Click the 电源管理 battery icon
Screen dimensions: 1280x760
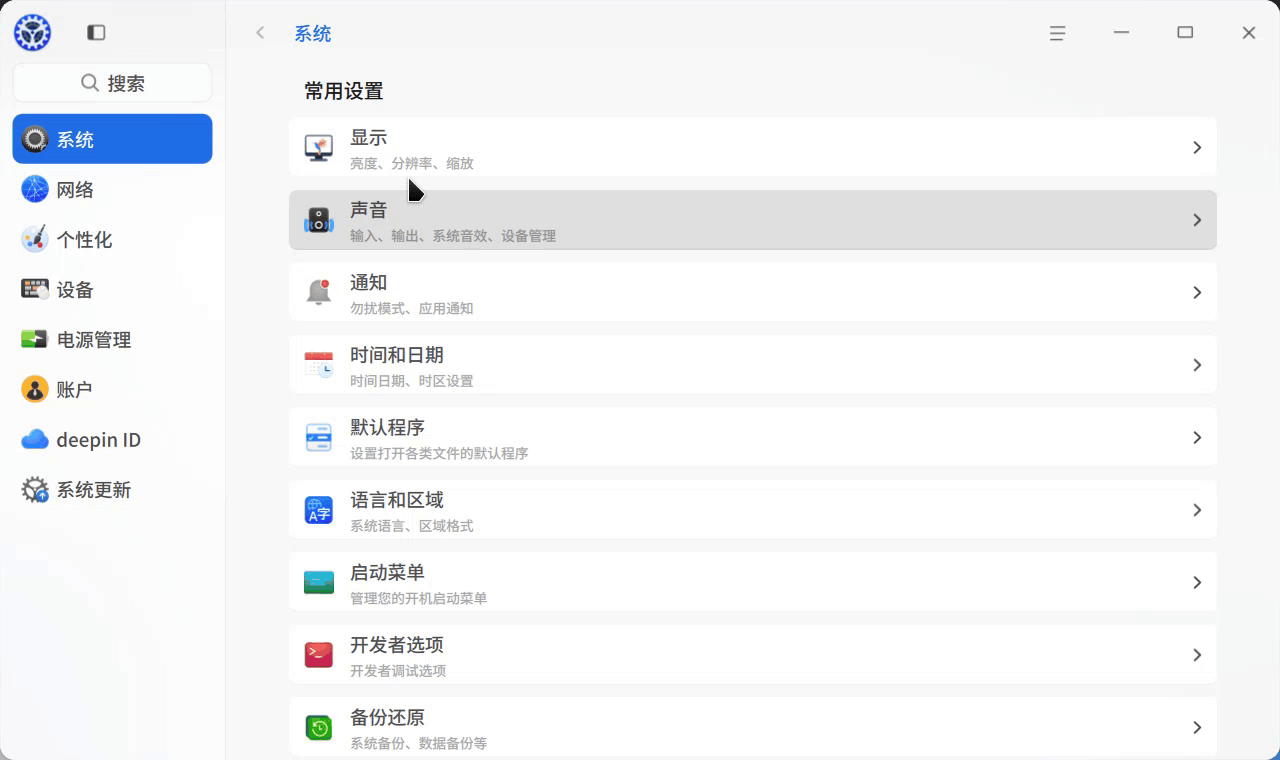tap(35, 339)
